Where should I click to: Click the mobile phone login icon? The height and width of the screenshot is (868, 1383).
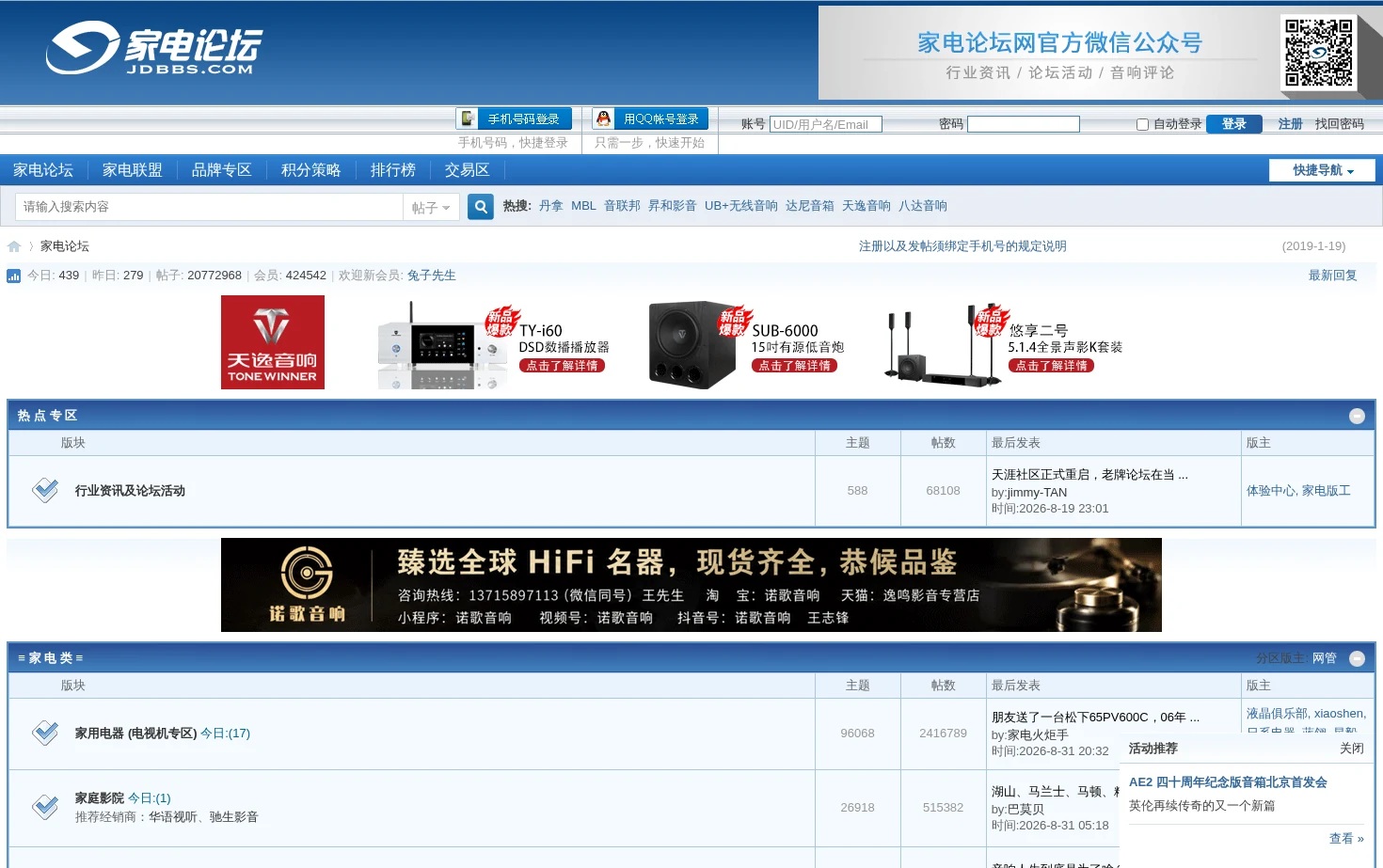[469, 118]
